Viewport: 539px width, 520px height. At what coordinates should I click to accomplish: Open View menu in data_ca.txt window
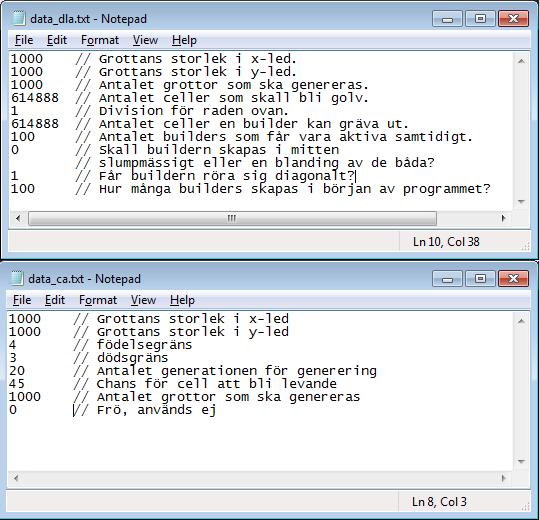(143, 300)
